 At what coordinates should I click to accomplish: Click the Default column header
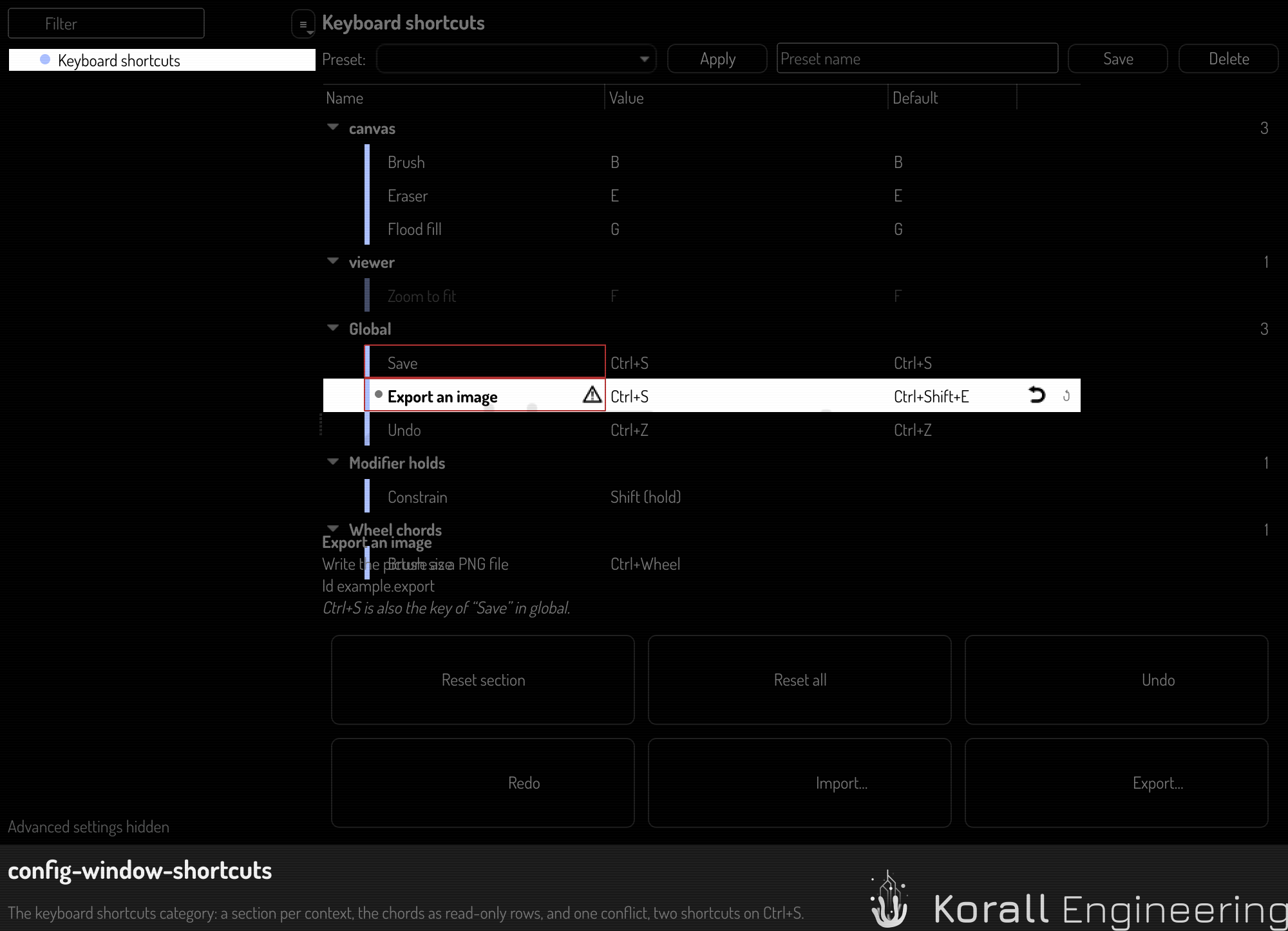click(953, 98)
